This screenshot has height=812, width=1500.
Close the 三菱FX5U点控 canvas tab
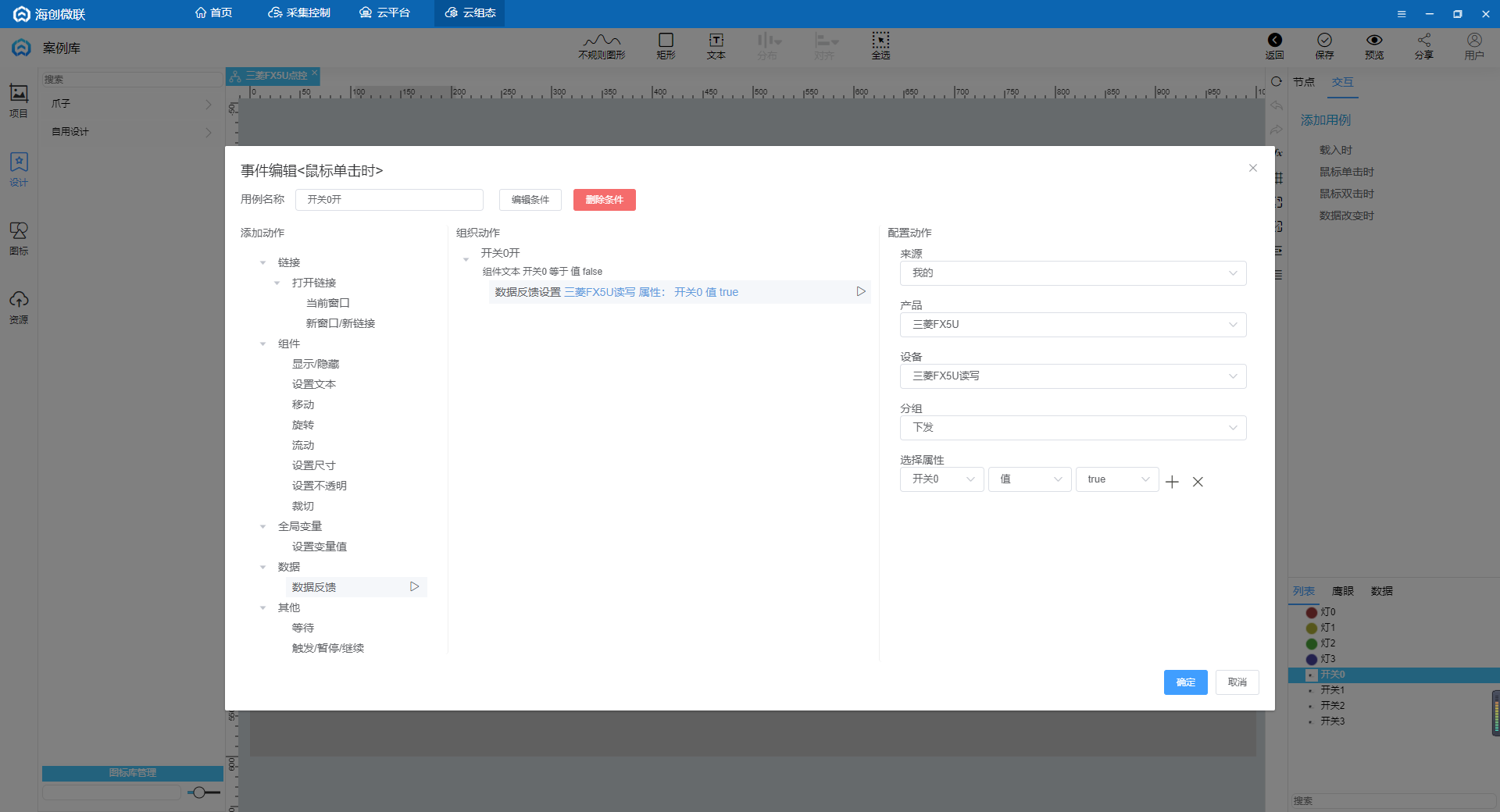tap(314, 73)
